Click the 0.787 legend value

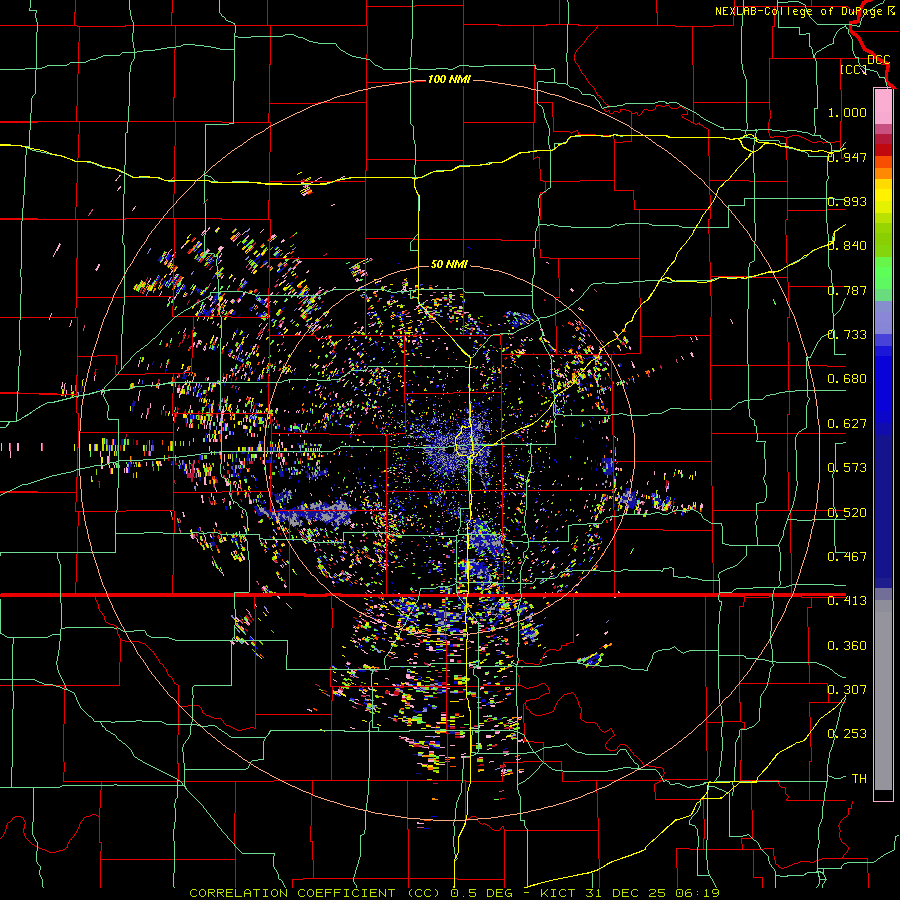(x=847, y=290)
